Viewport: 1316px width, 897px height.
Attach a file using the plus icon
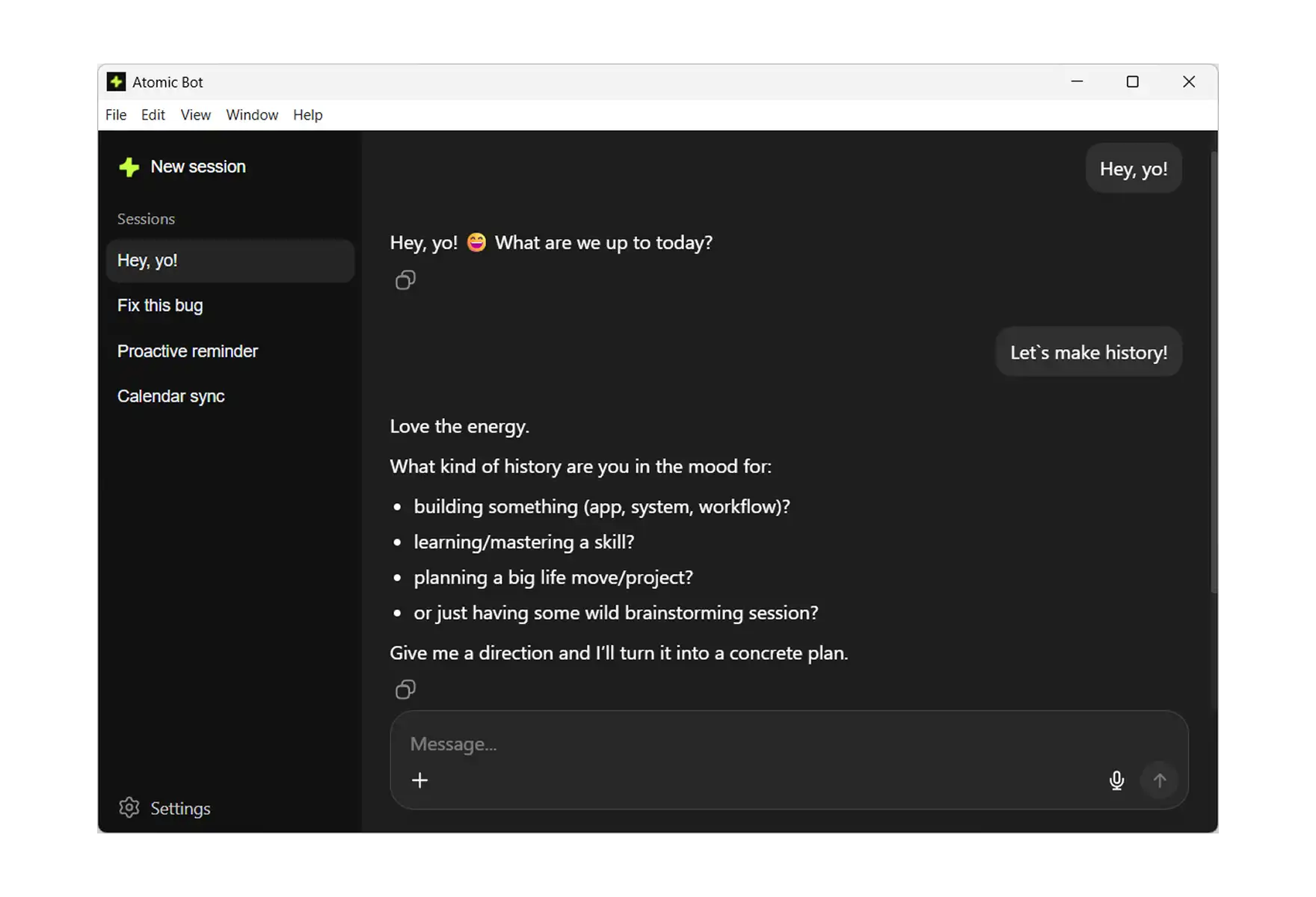[x=420, y=780]
